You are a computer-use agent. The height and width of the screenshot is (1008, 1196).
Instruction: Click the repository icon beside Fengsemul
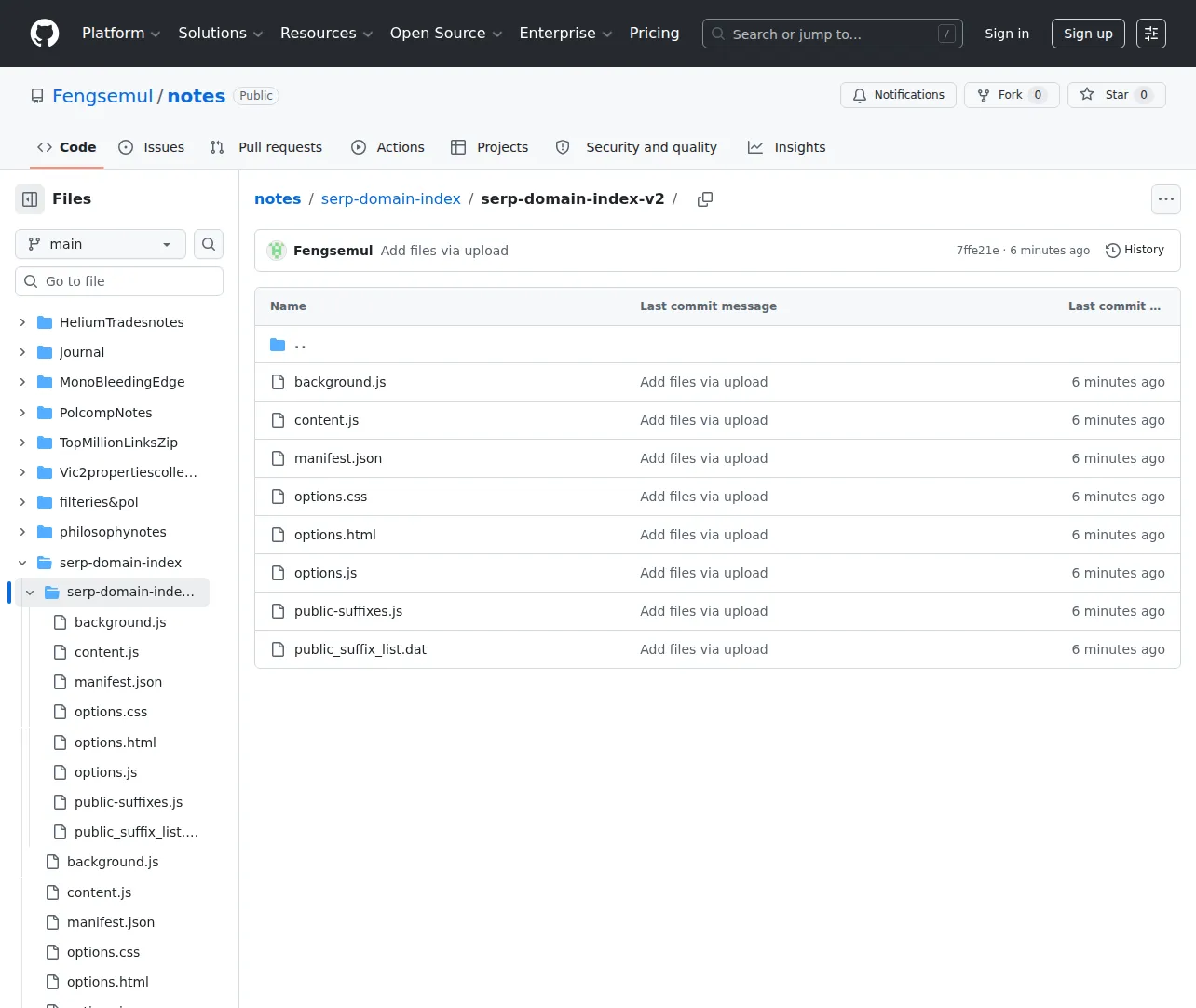37,96
